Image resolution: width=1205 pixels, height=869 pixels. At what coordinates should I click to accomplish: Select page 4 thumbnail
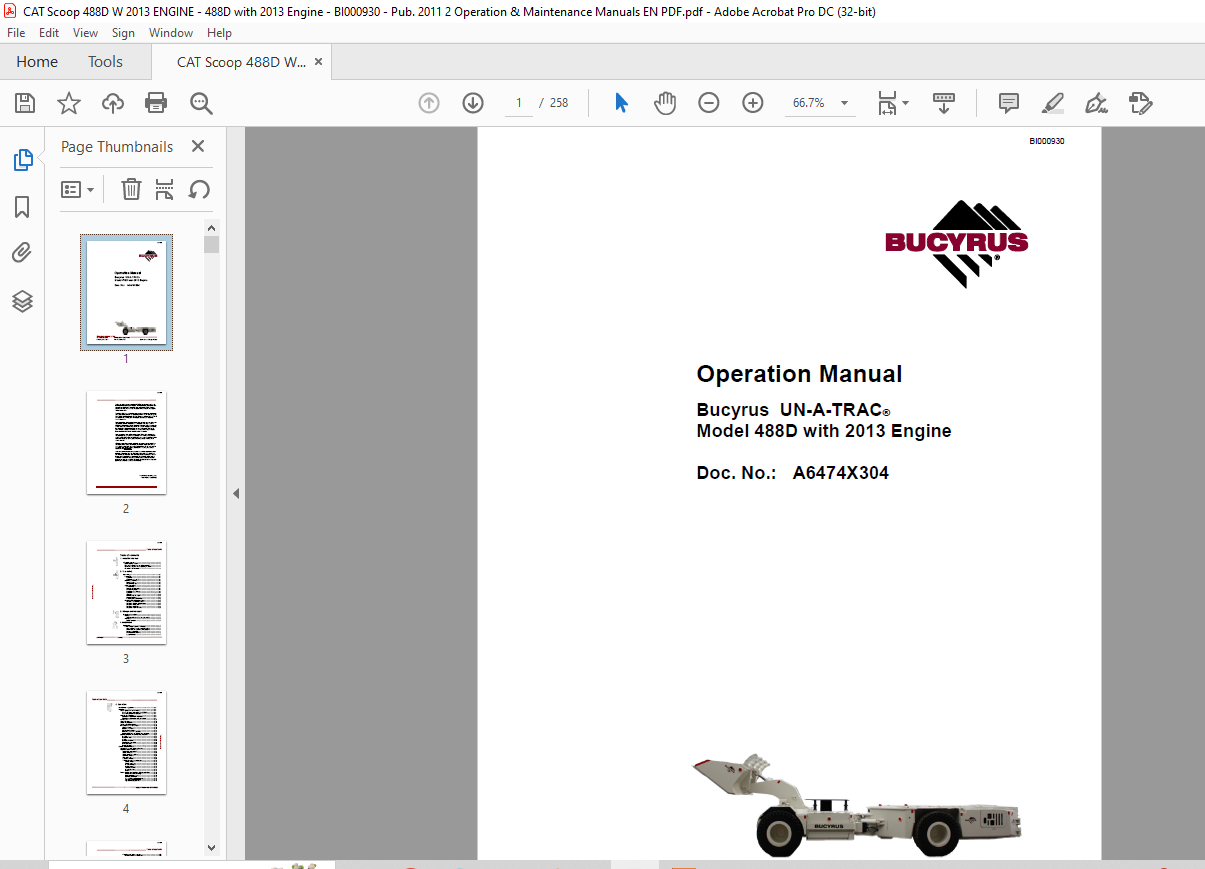(126, 743)
